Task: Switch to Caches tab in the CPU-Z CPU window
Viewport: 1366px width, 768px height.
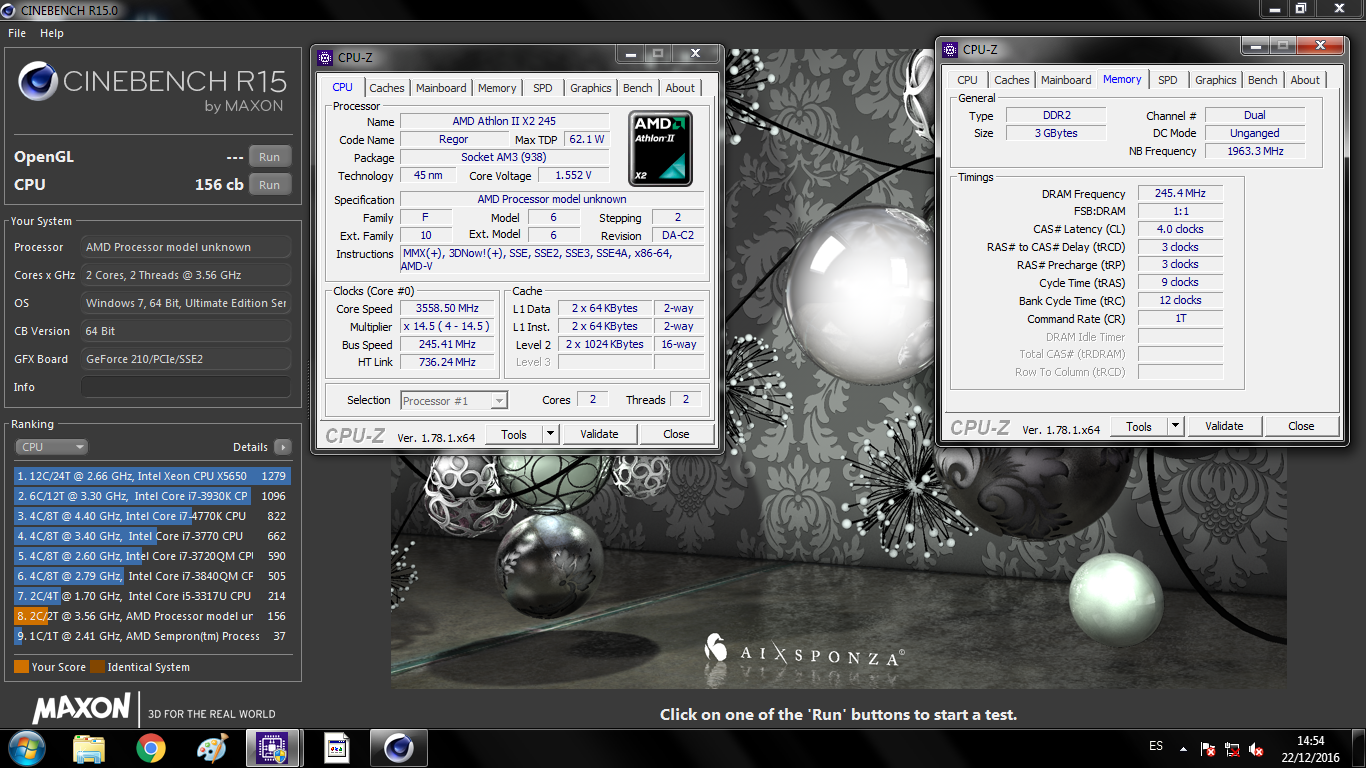Action: [x=387, y=88]
